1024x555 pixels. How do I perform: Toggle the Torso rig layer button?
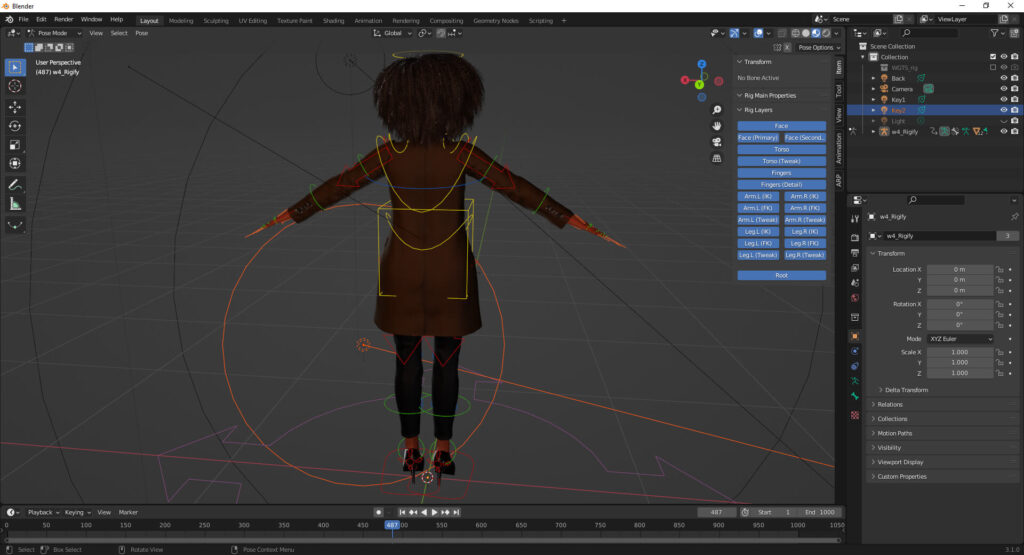pos(781,149)
